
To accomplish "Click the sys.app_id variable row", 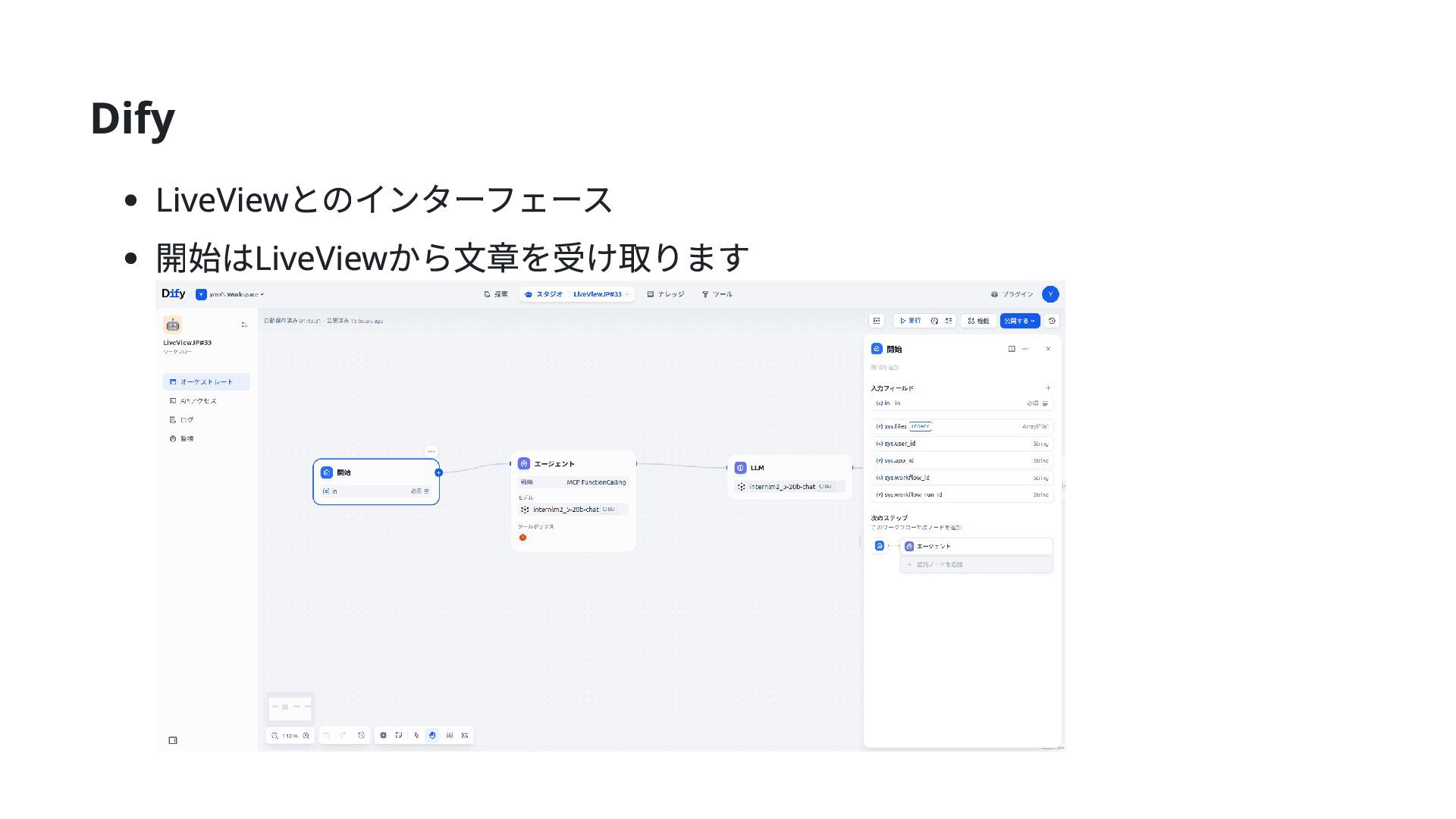I will (x=962, y=460).
